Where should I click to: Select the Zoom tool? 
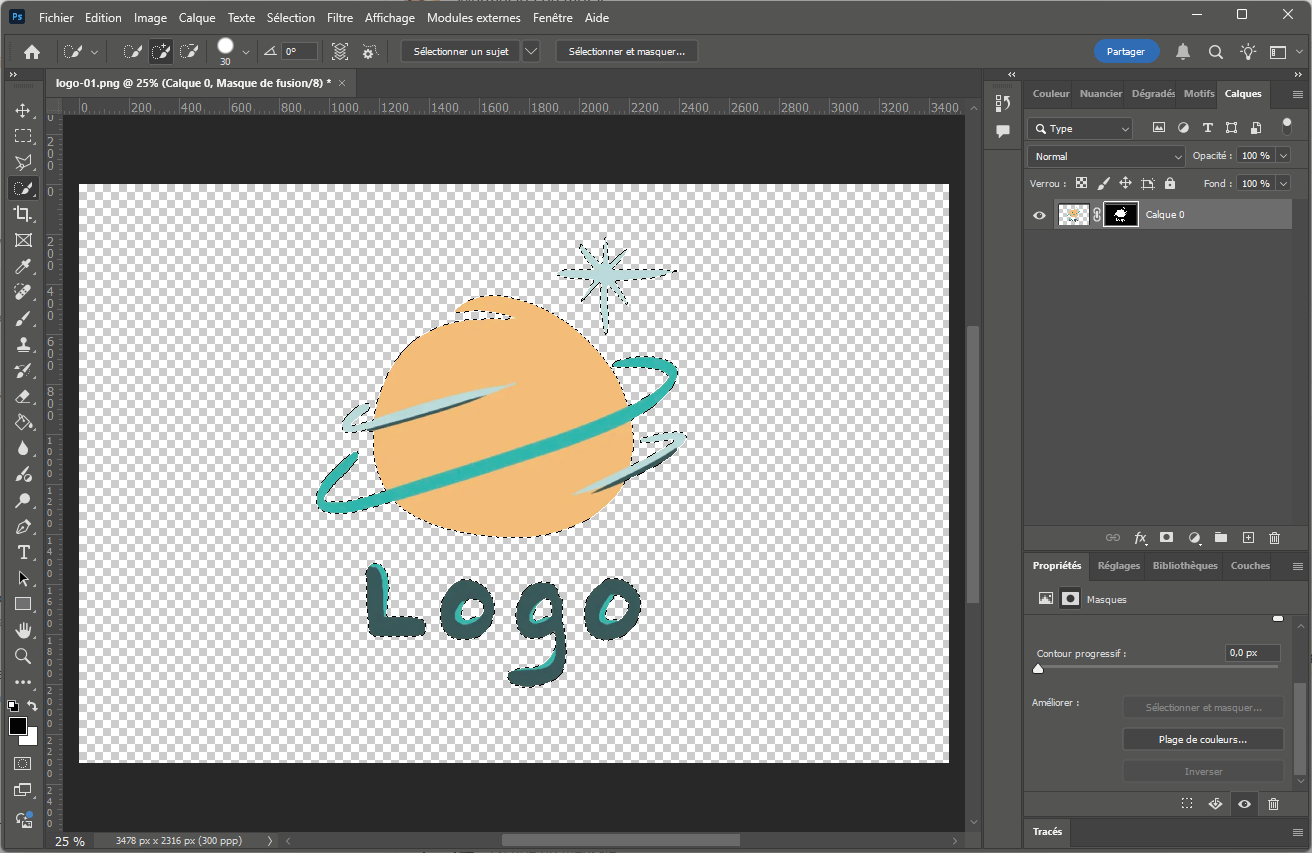point(23,657)
